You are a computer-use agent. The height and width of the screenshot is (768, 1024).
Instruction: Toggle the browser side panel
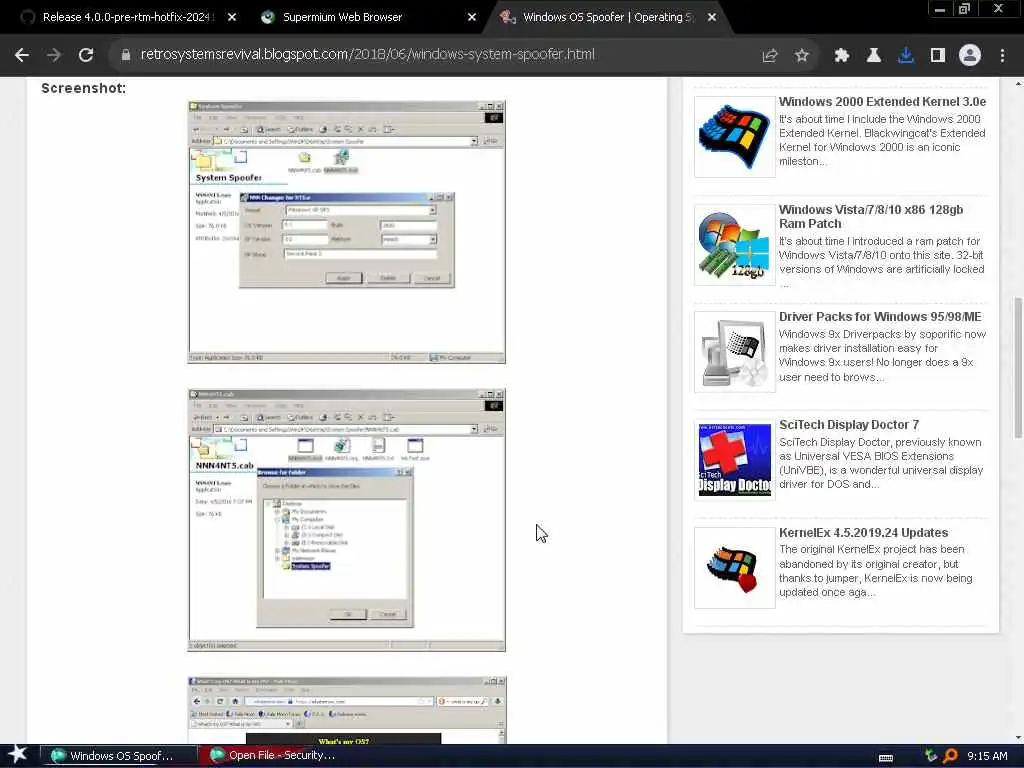point(938,56)
